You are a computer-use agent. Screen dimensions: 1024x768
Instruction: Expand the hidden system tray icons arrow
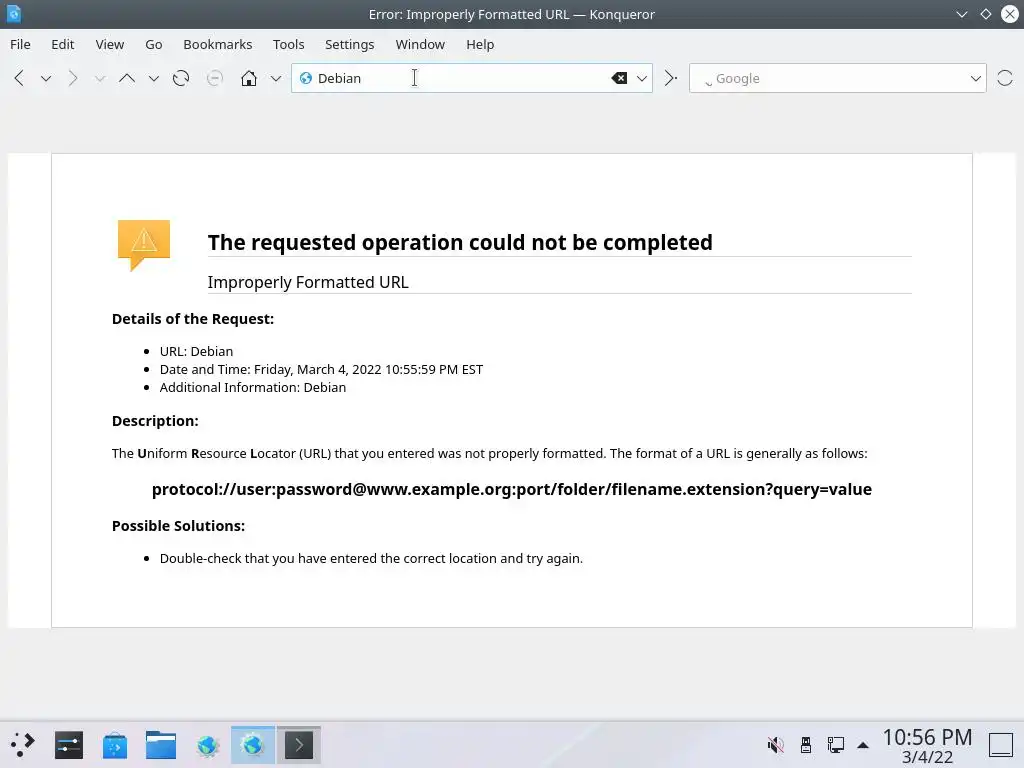[x=863, y=744]
